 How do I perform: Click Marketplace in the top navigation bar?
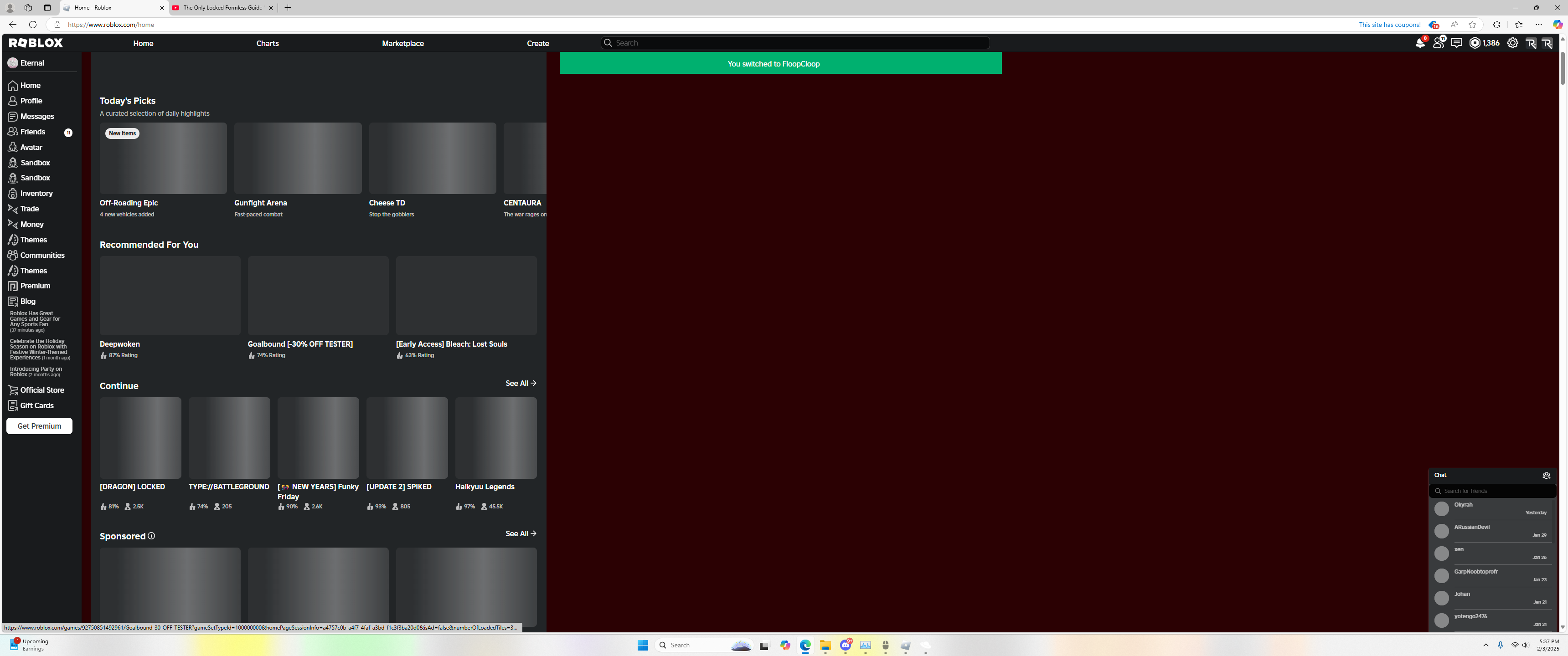pos(402,43)
